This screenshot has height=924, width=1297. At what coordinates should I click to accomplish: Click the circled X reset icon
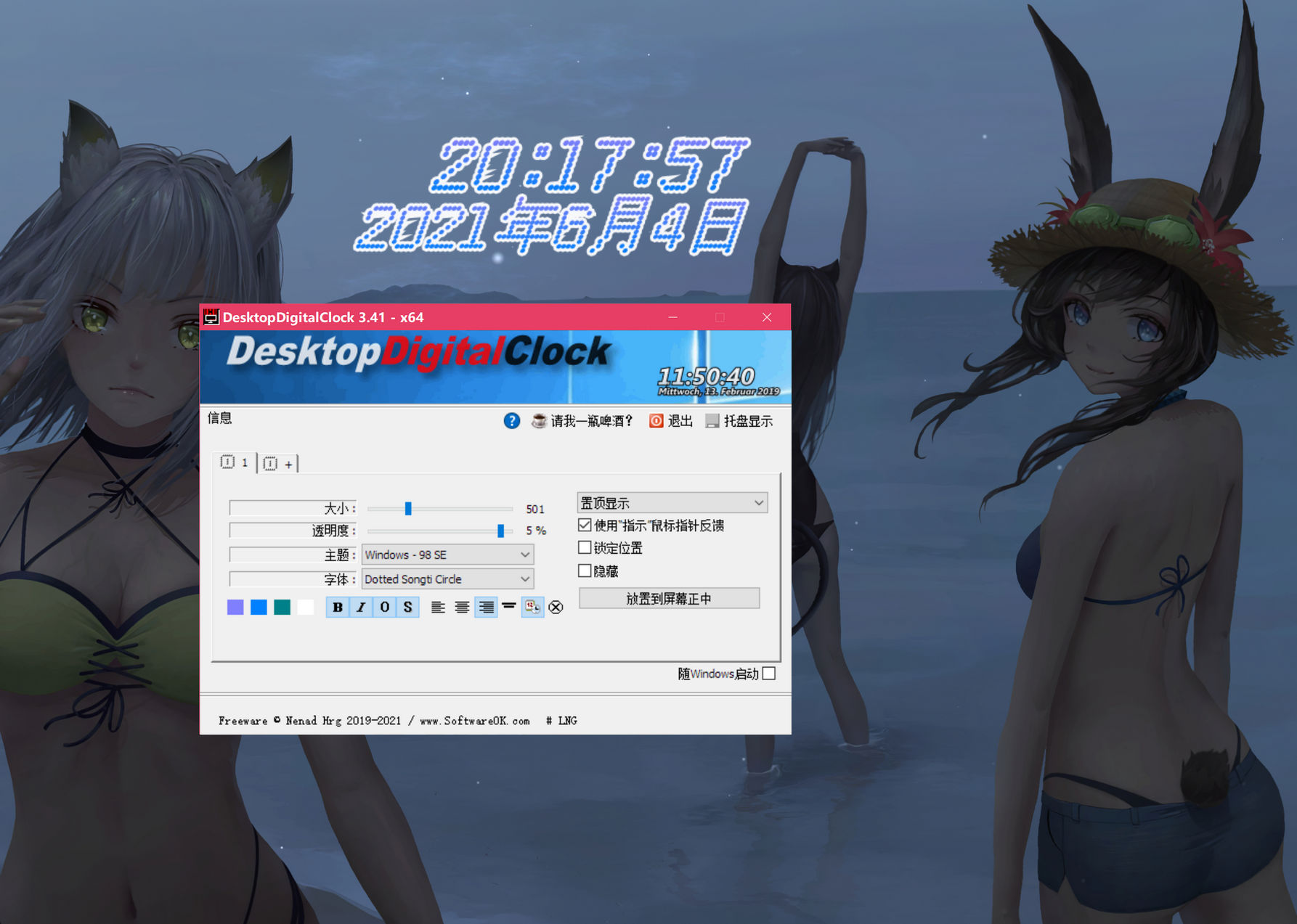(x=556, y=608)
